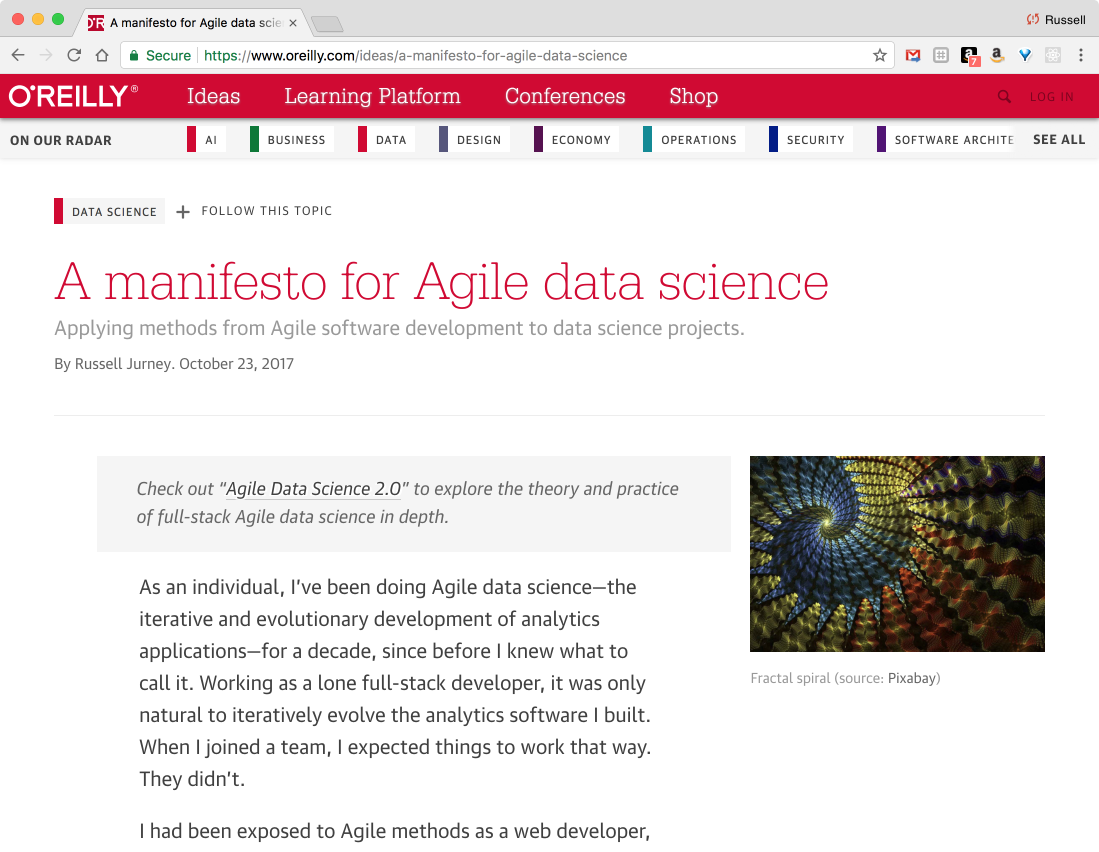This screenshot has height=852, width=1099.
Task: Bookmark the page with the star icon
Action: pyautogui.click(x=878, y=55)
